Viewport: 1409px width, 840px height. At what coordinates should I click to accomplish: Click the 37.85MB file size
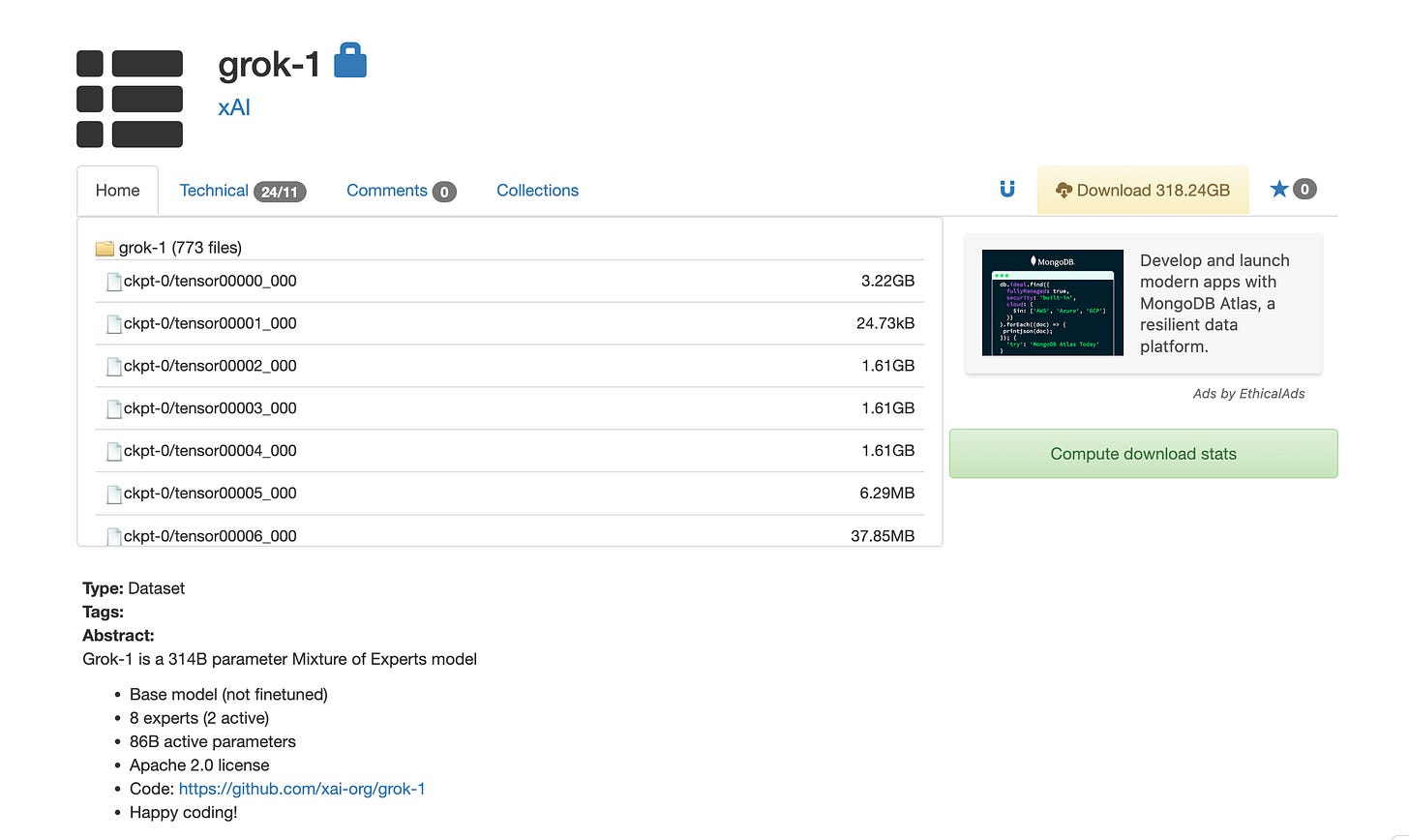point(883,536)
